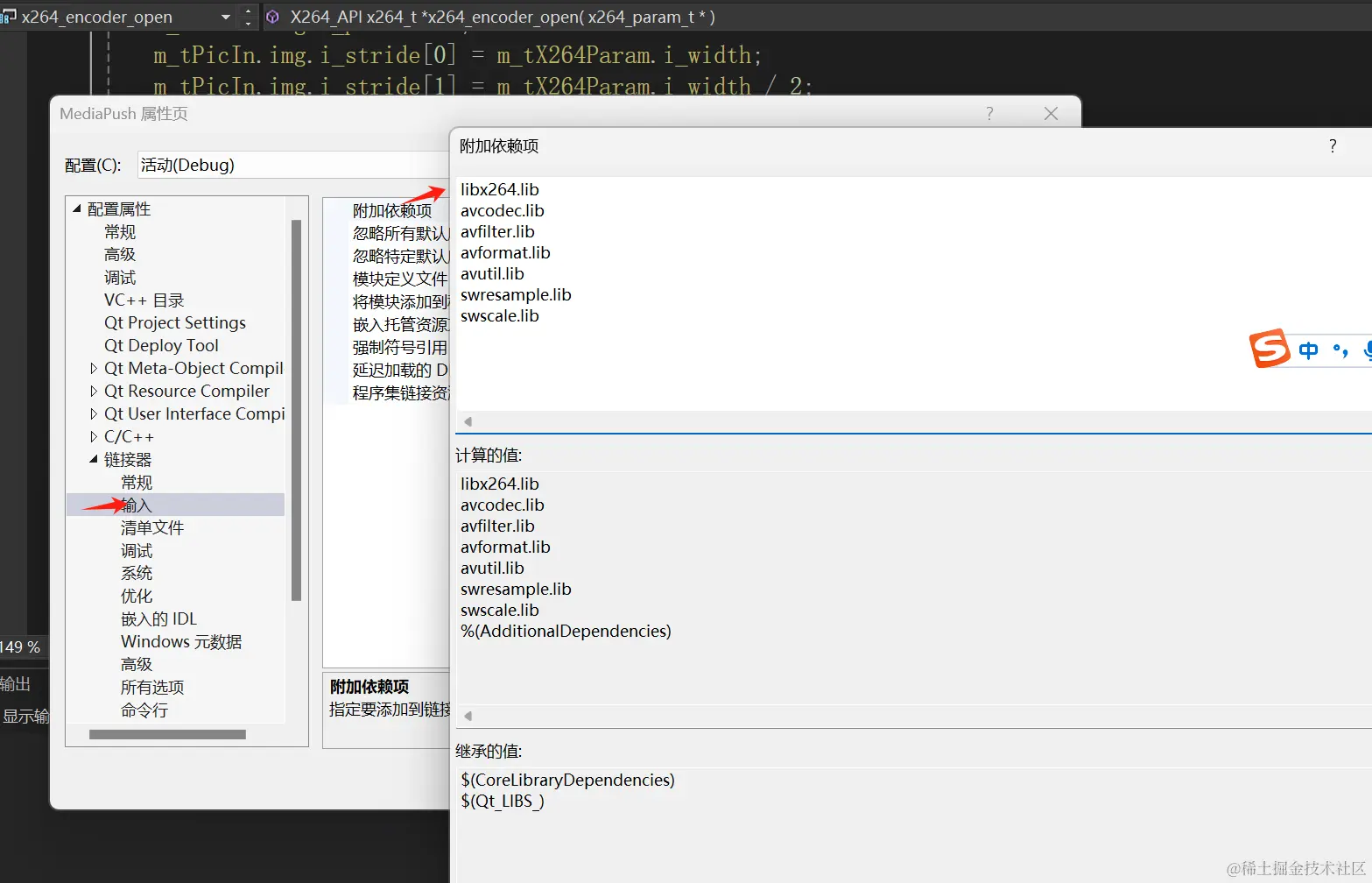The width and height of the screenshot is (1372, 883).
Task: Click avfilter.lib in top edit box
Action: [497, 232]
